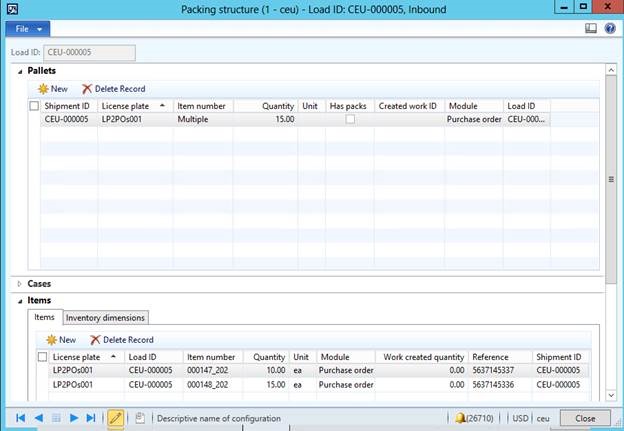Select all rows checkbox in Pallets grid
624x431 pixels.
tap(35, 105)
